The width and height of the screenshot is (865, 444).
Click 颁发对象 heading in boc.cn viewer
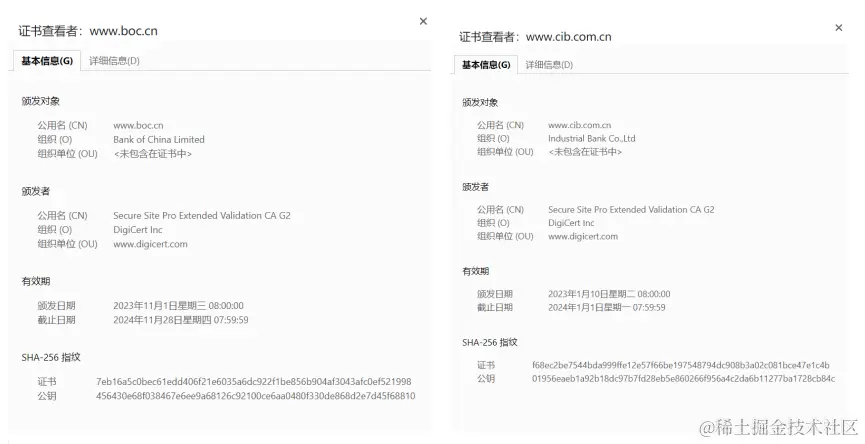[x=41, y=101]
